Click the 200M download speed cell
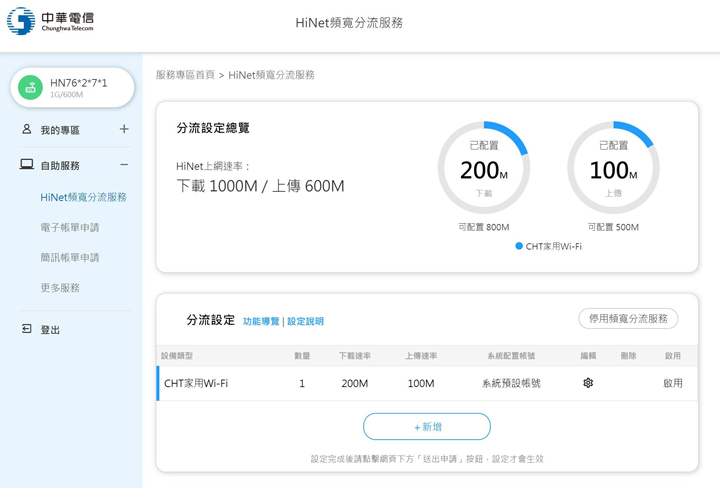720x488 pixels. click(x=354, y=383)
